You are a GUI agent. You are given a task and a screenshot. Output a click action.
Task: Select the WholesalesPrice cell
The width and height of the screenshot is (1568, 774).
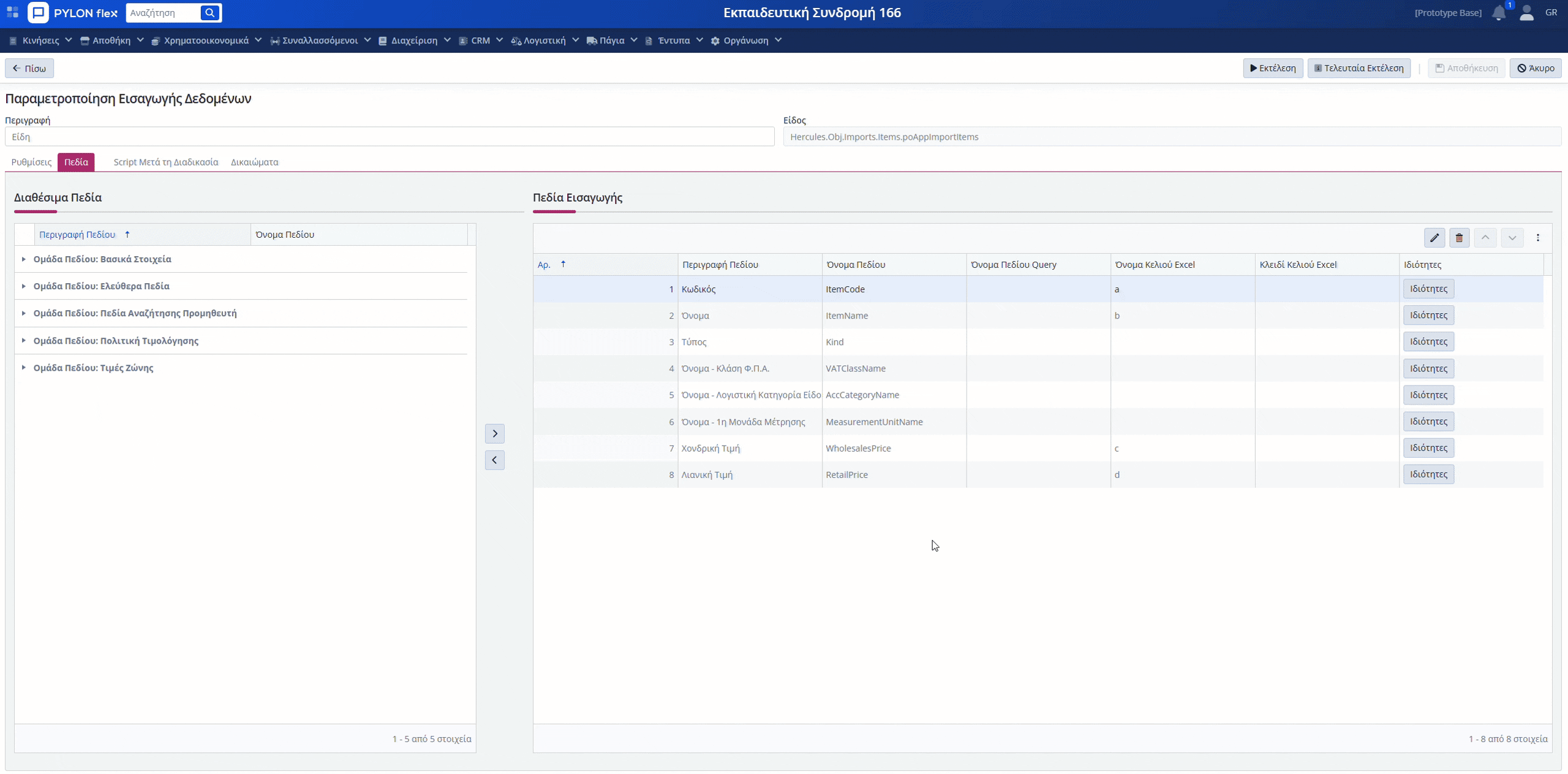894,448
